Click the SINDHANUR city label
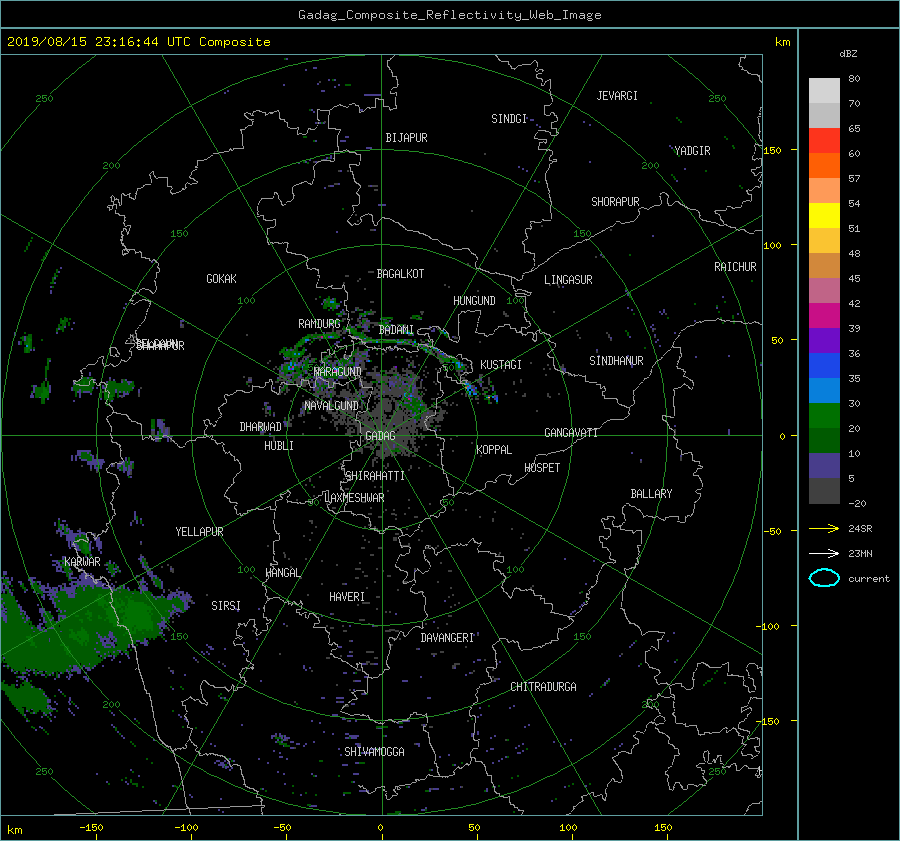 pyautogui.click(x=616, y=361)
